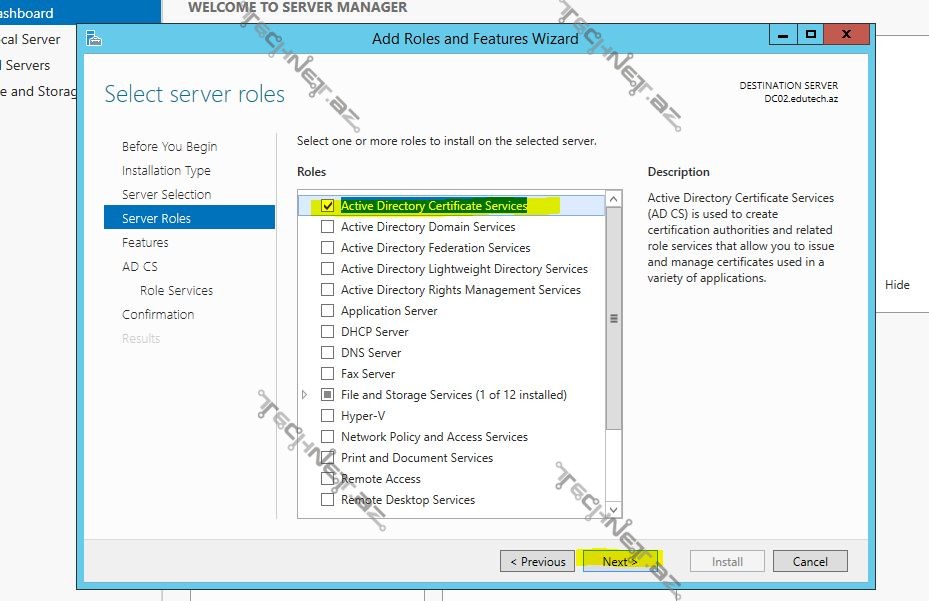This screenshot has height=601, width=929.
Task: Click the wizard icon in title bar
Action: pos(94,38)
